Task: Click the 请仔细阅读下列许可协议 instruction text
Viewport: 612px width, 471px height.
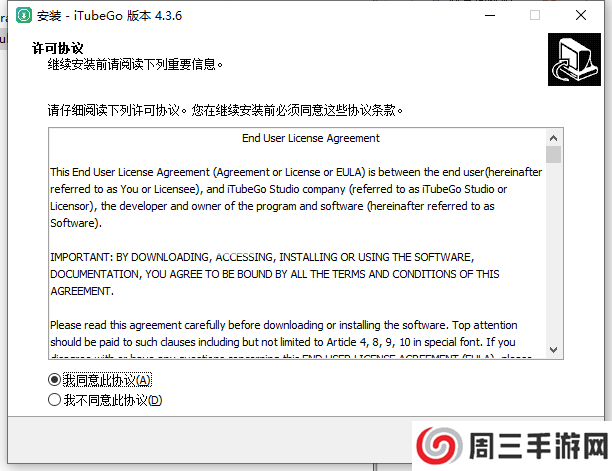Action: pos(225,110)
